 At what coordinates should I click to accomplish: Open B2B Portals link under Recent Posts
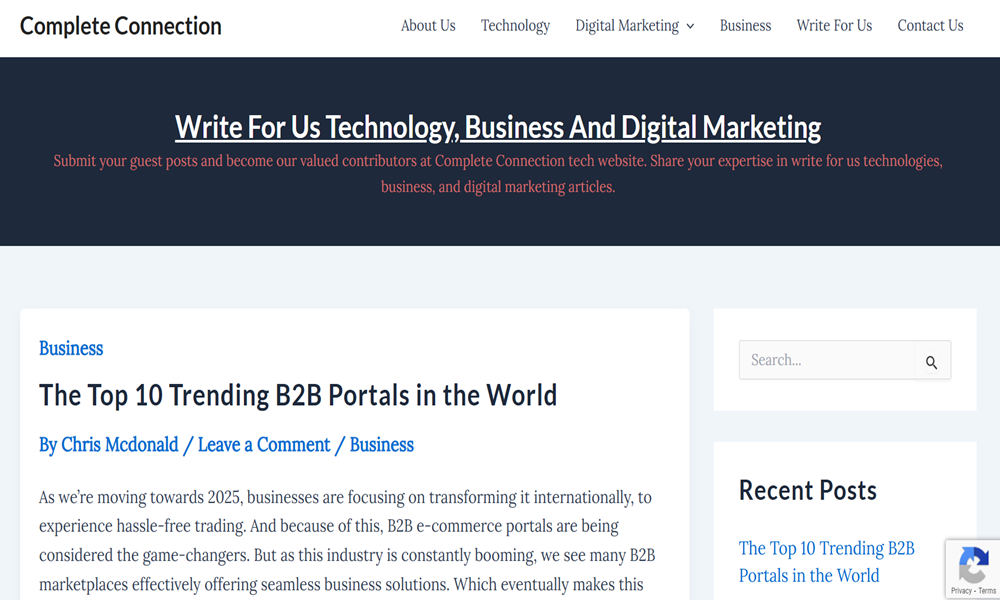[826, 561]
